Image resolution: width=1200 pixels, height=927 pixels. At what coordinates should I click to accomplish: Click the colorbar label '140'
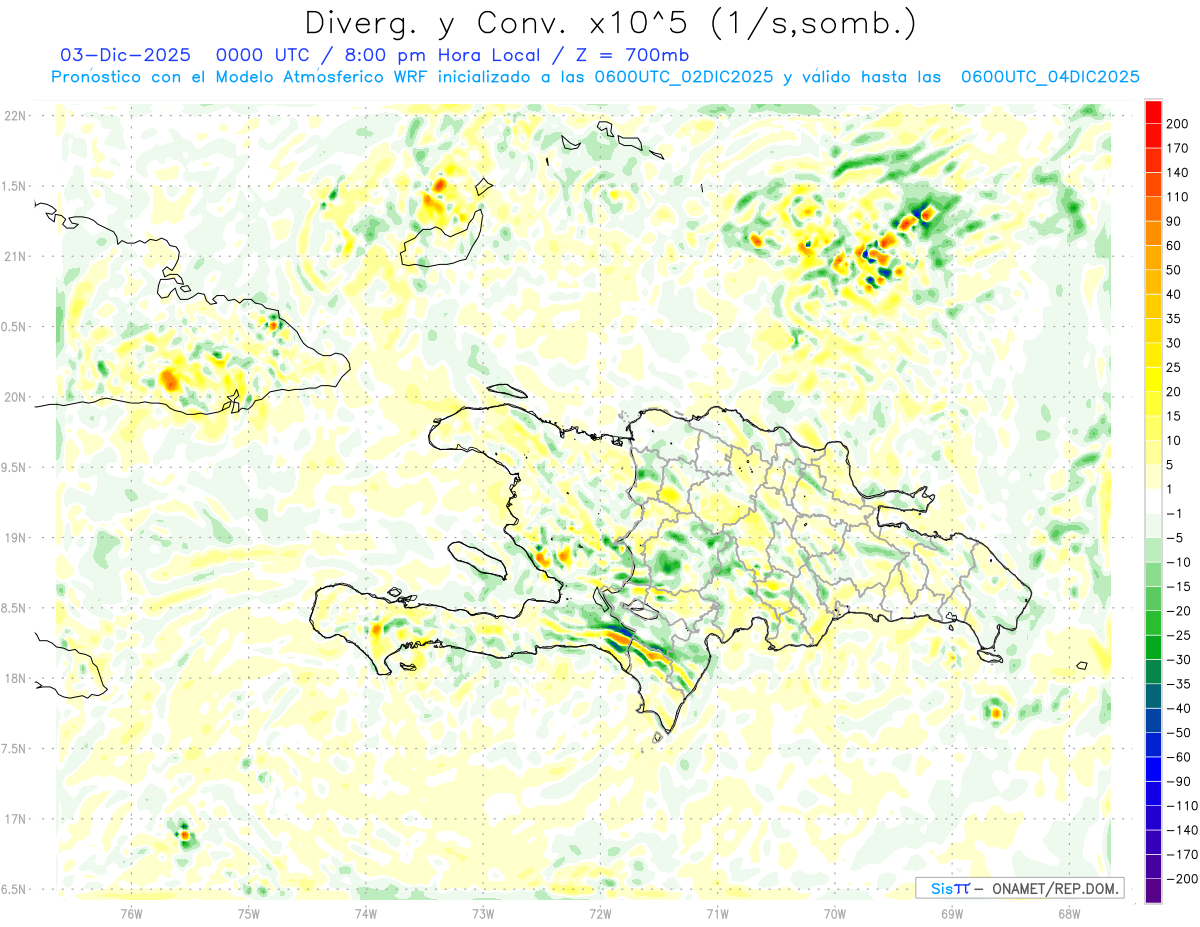click(x=1177, y=172)
